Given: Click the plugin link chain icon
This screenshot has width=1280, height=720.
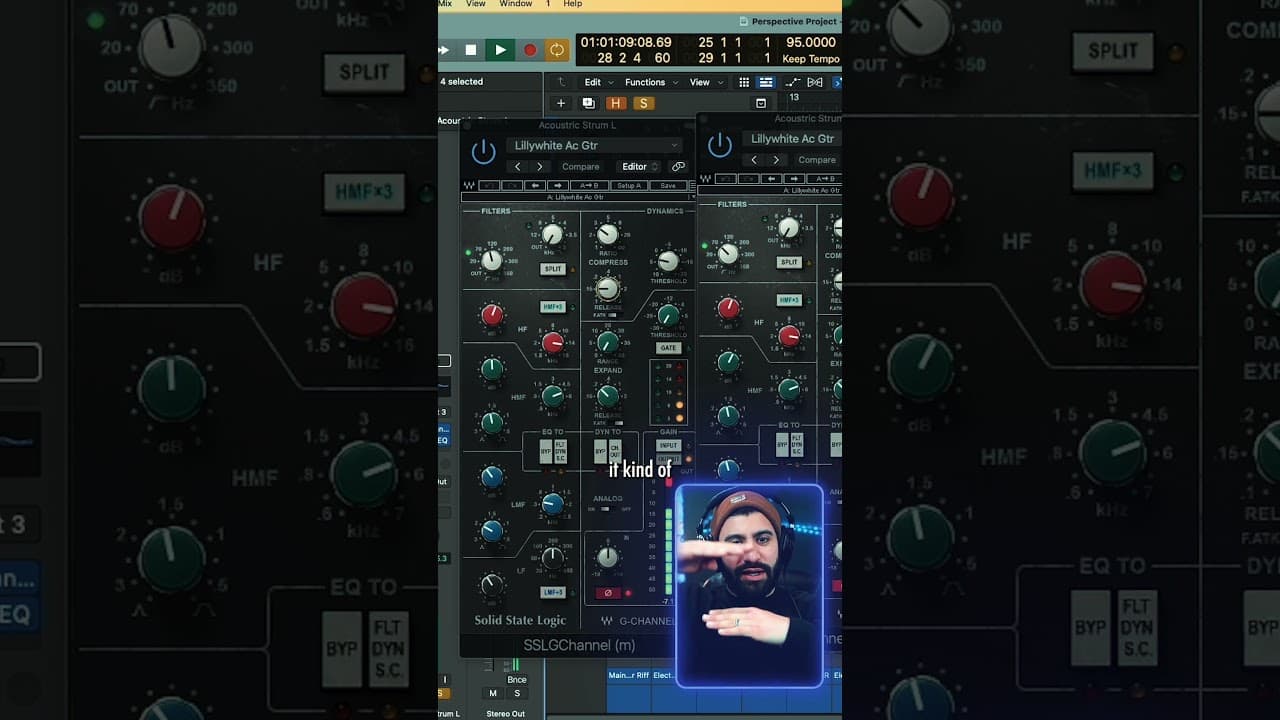Looking at the screenshot, I should (x=678, y=167).
